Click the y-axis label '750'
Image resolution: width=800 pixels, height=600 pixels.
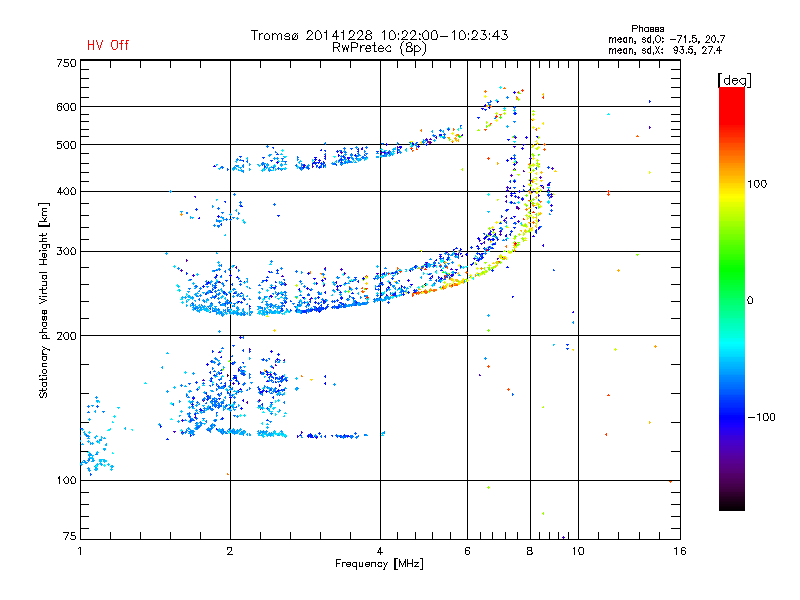point(66,63)
